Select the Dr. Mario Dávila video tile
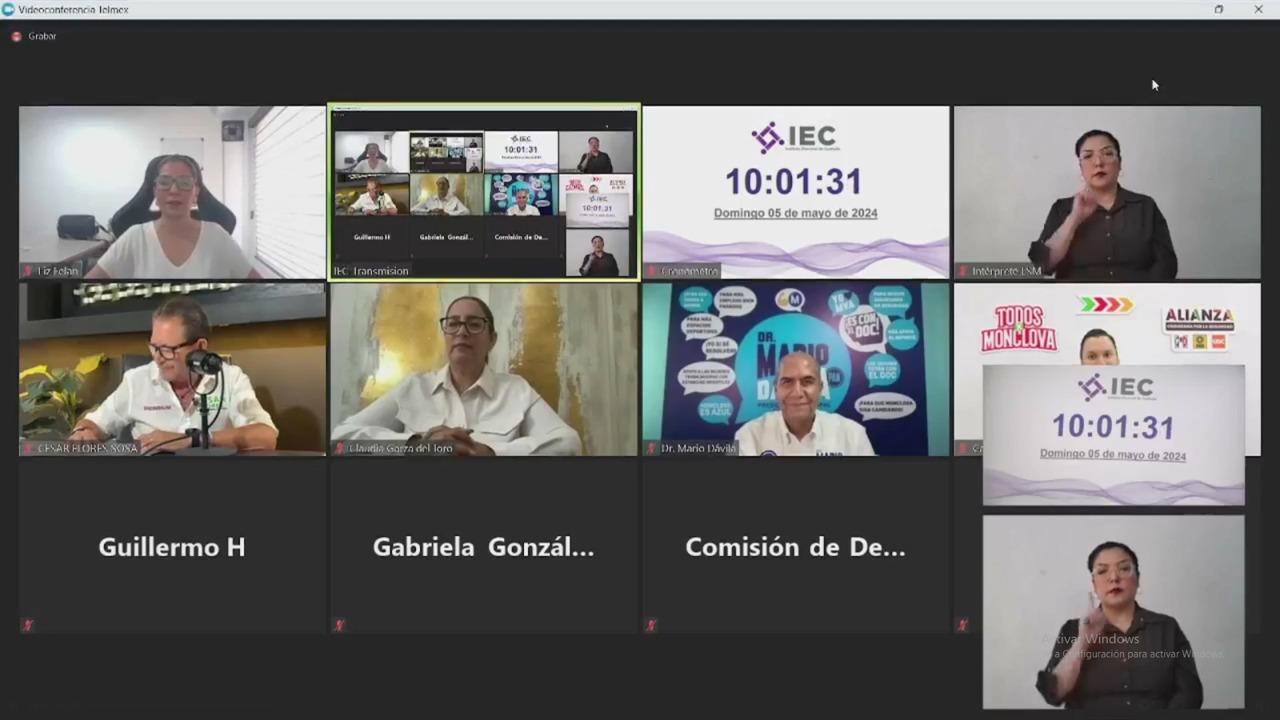The image size is (1280, 720). tap(795, 368)
